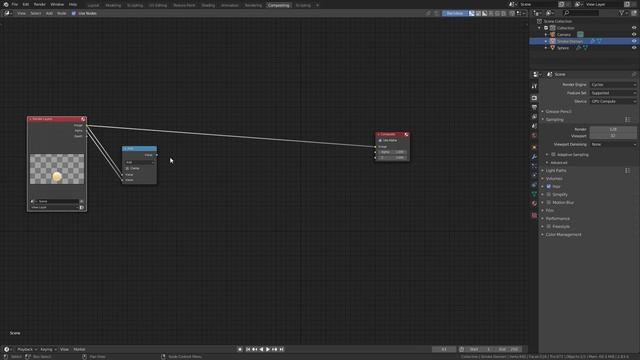Enable the Motion Blur checkbox
Screen dimensions: 640x360
549,202
